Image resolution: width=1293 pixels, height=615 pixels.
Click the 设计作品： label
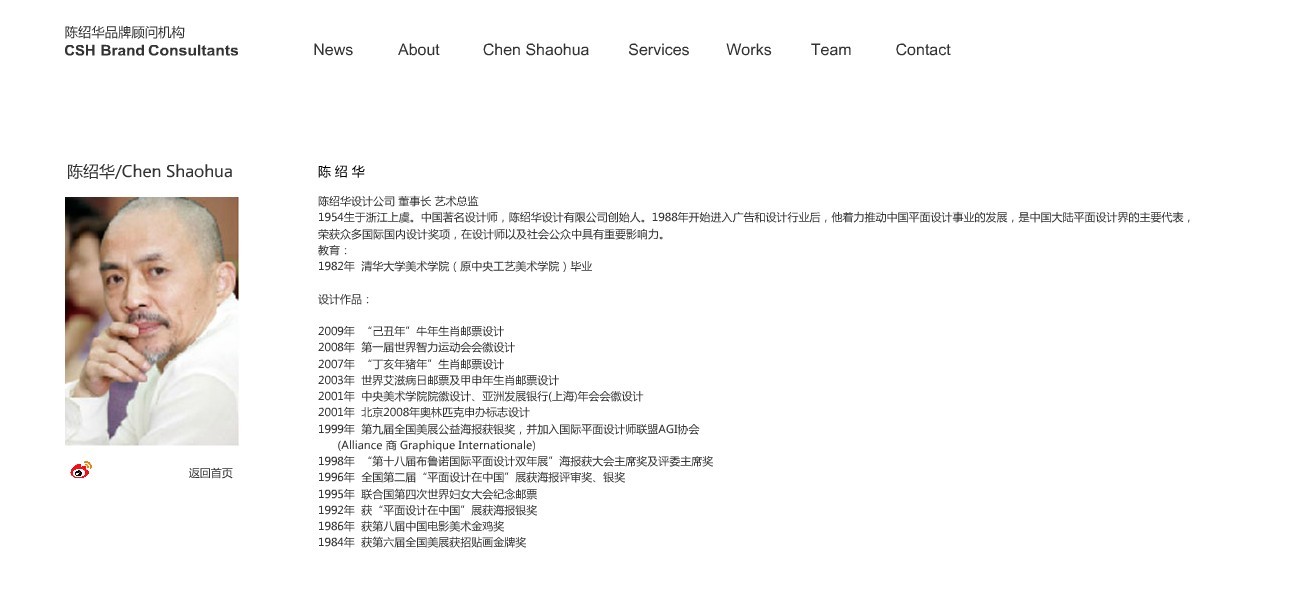344,299
